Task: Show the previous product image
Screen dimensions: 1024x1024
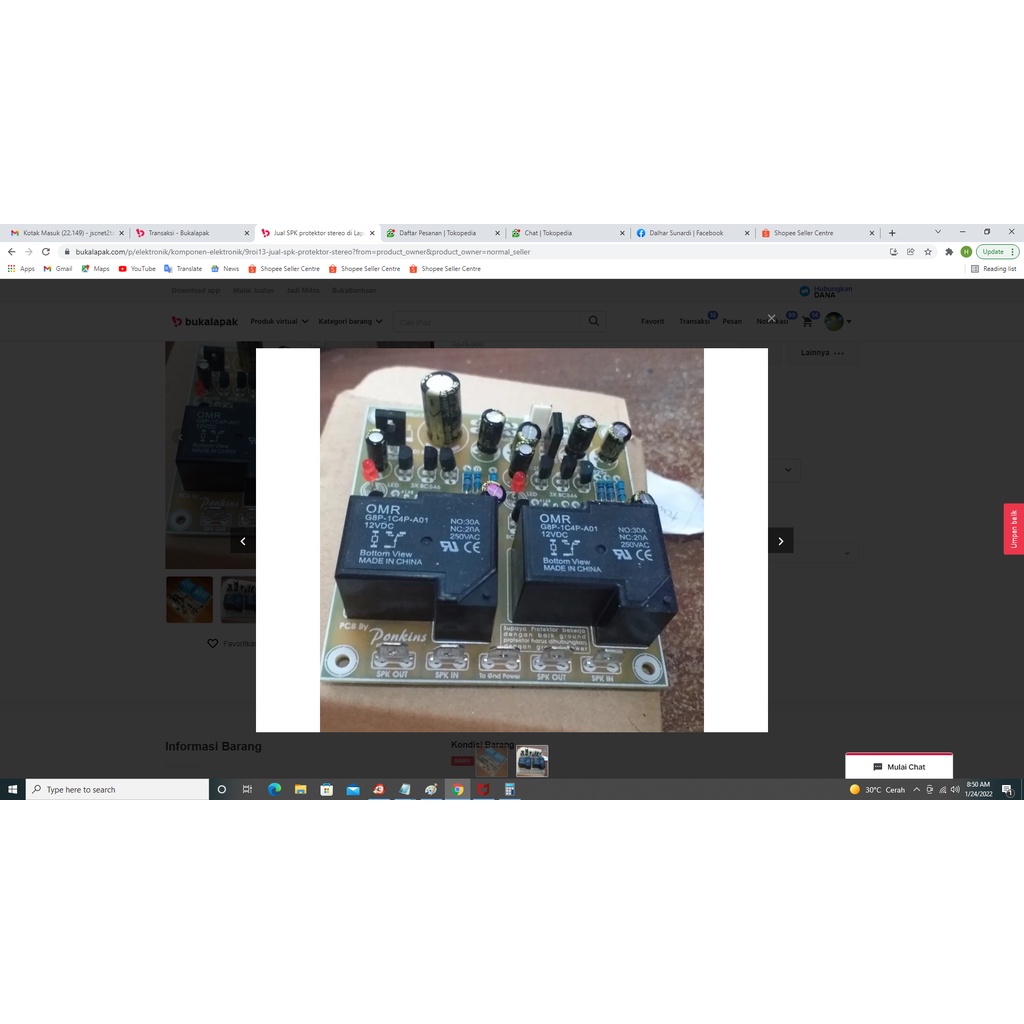Action: tap(243, 541)
